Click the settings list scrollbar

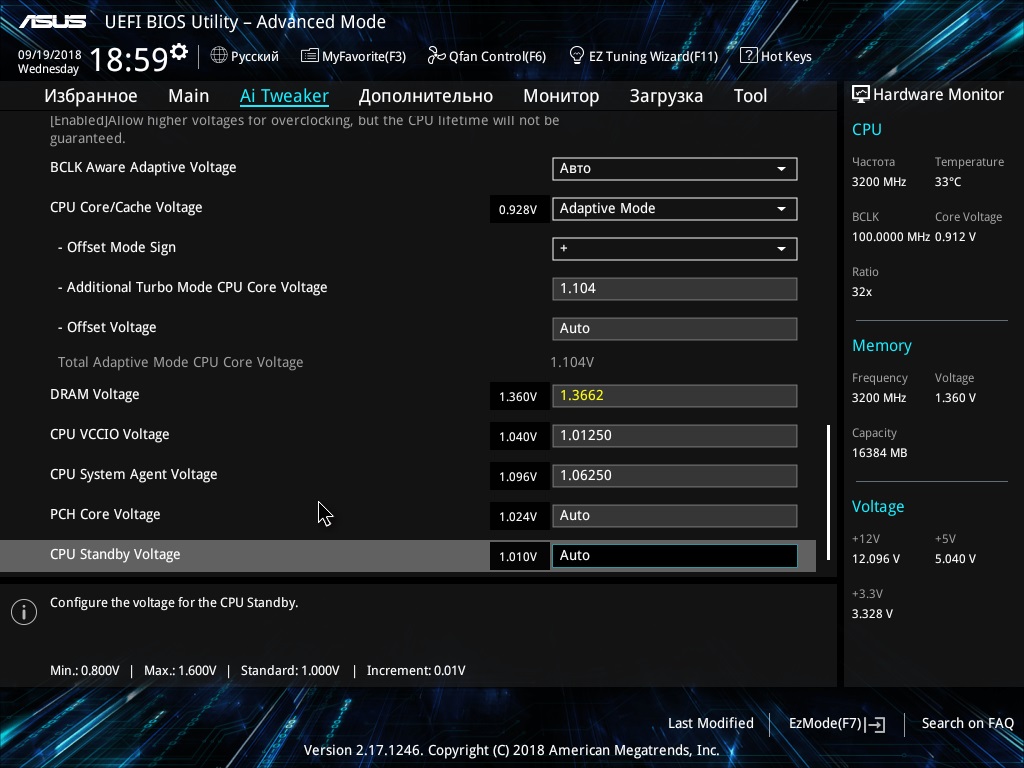[829, 492]
